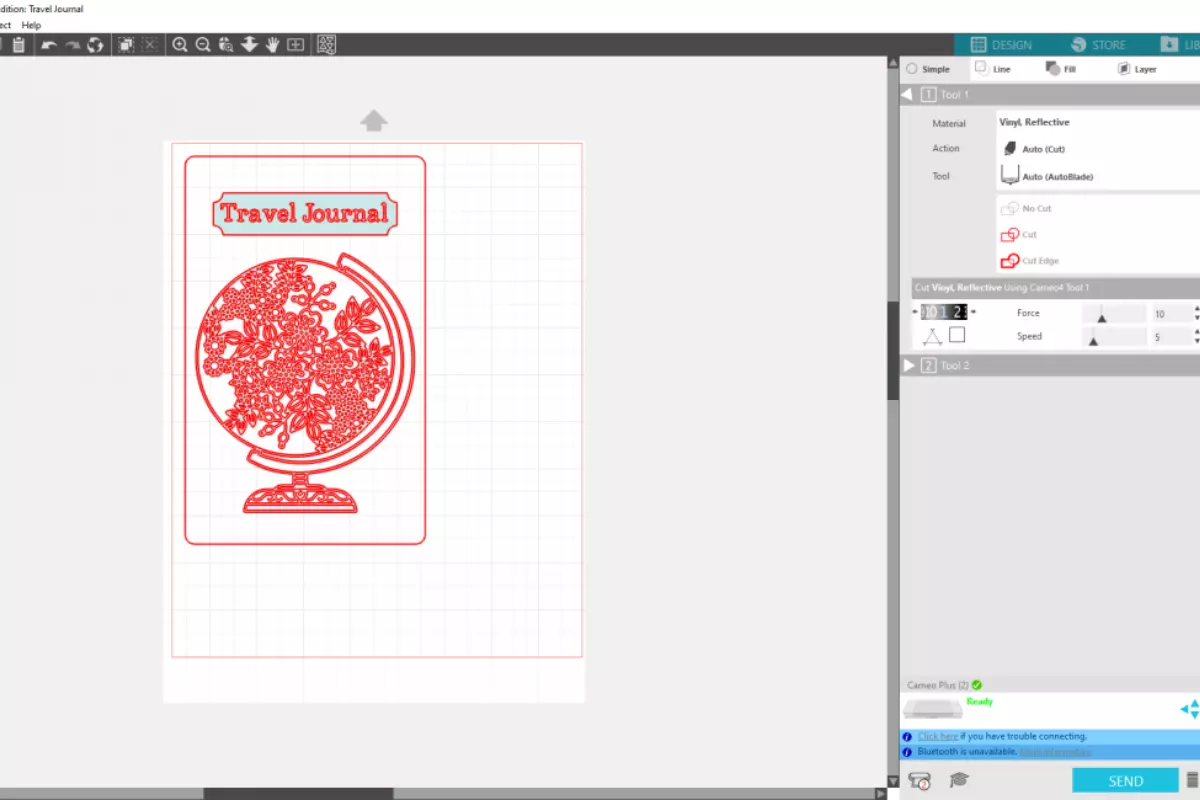
Task: Select the Cut option
Action: pos(1020,234)
